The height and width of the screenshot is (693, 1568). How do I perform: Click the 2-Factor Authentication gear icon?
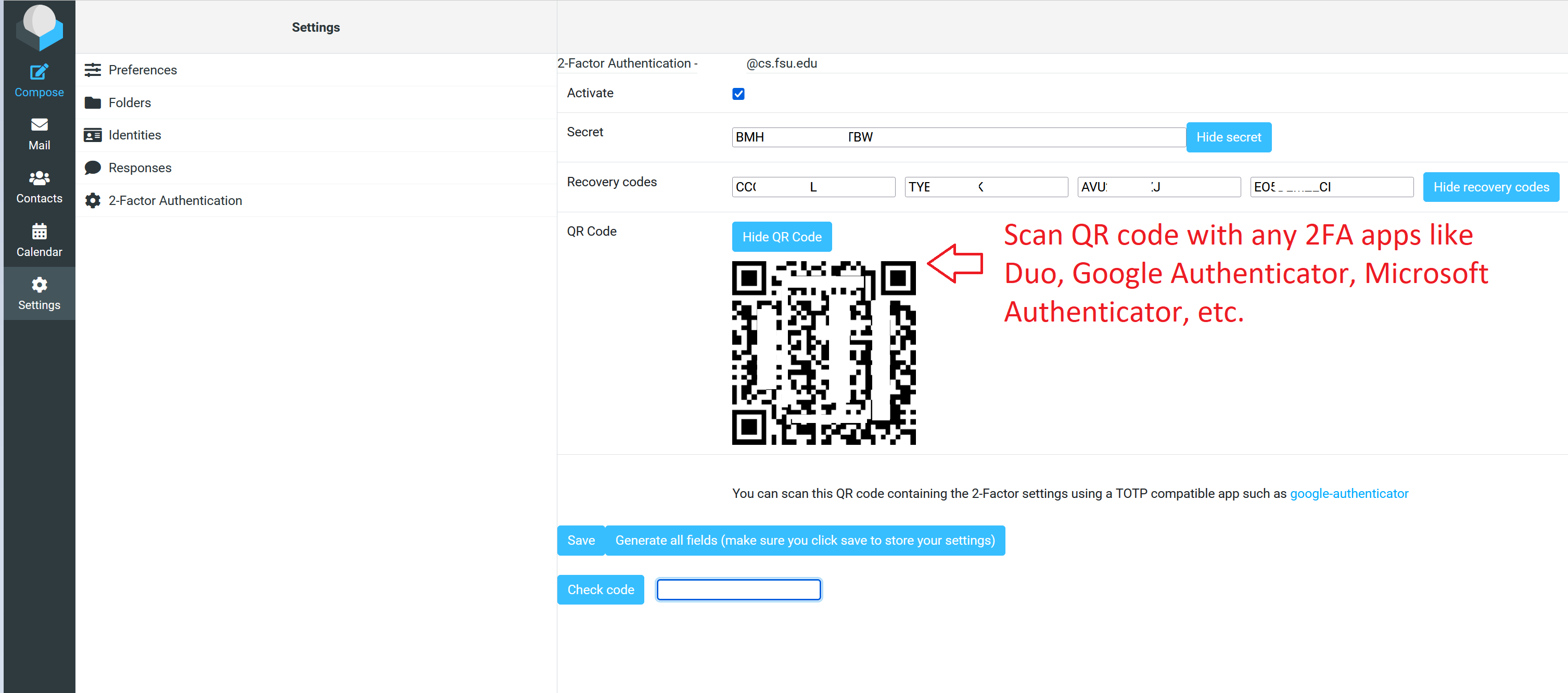point(93,200)
